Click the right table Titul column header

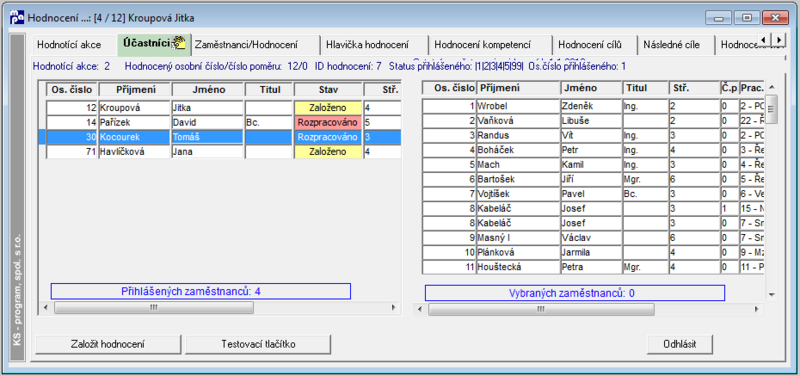pos(645,88)
